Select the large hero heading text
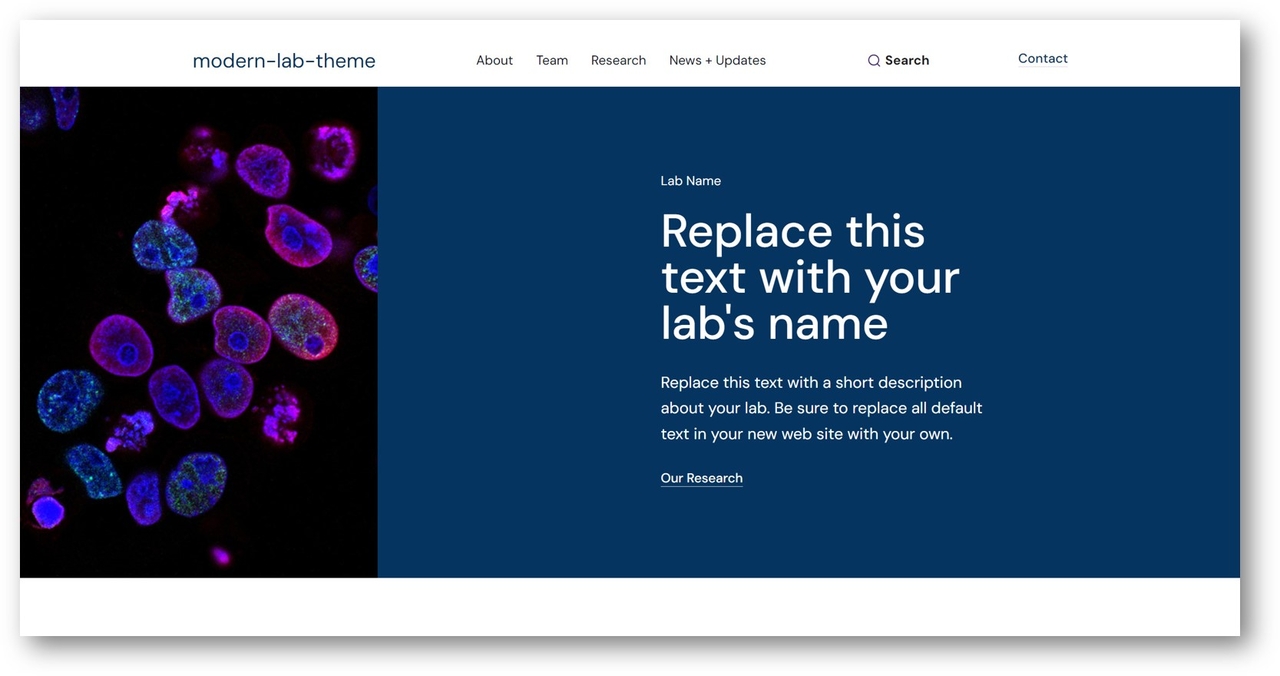Screen dimensions: 1280x676 point(810,278)
